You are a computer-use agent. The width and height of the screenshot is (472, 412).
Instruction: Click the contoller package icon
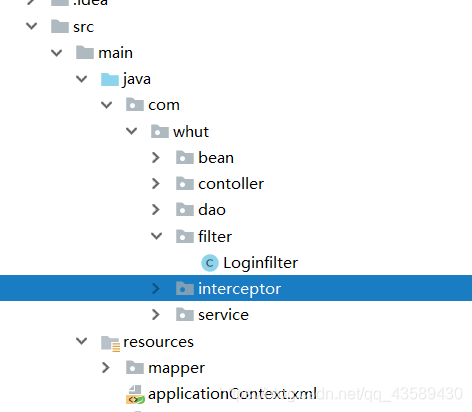coord(185,183)
